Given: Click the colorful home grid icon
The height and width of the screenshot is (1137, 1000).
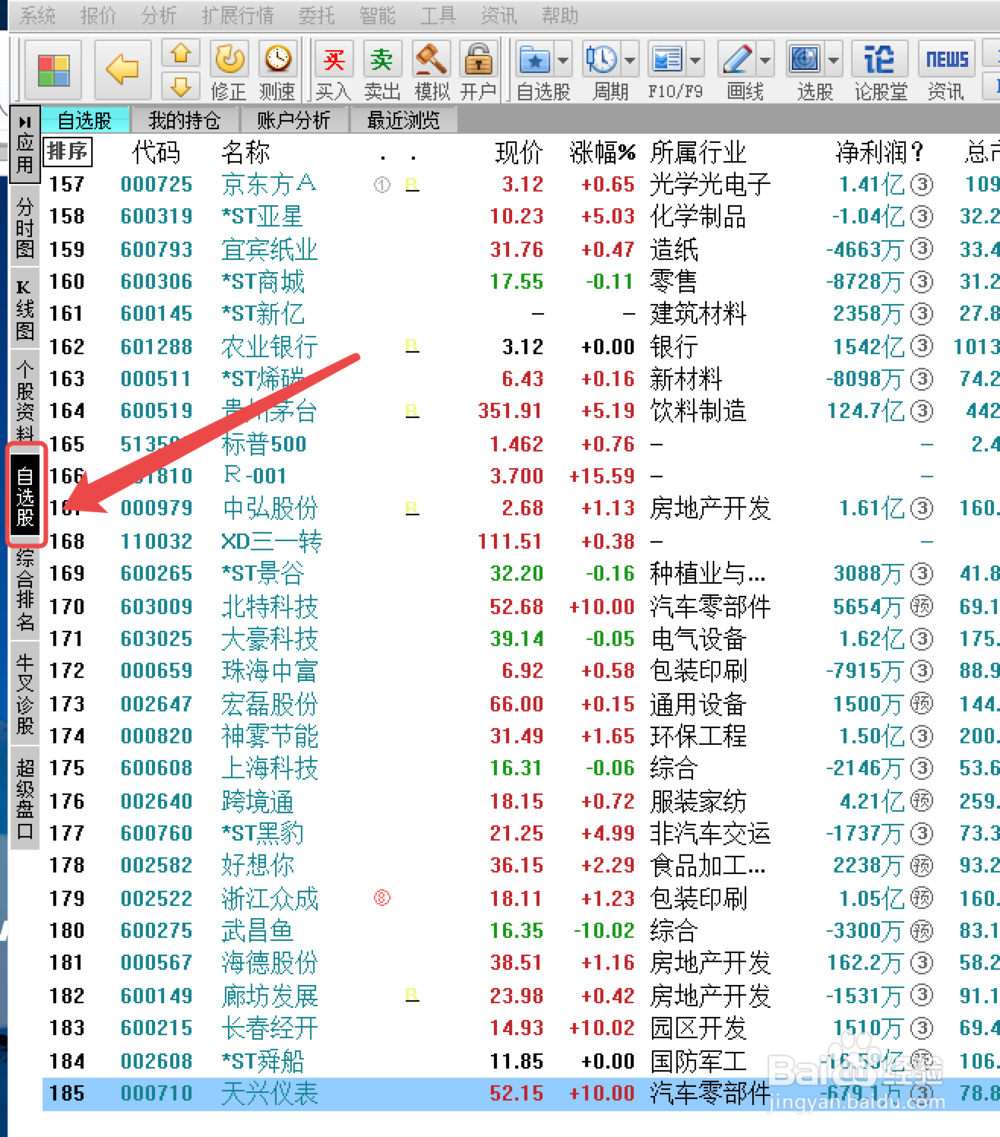Looking at the screenshot, I should pyautogui.click(x=54, y=70).
